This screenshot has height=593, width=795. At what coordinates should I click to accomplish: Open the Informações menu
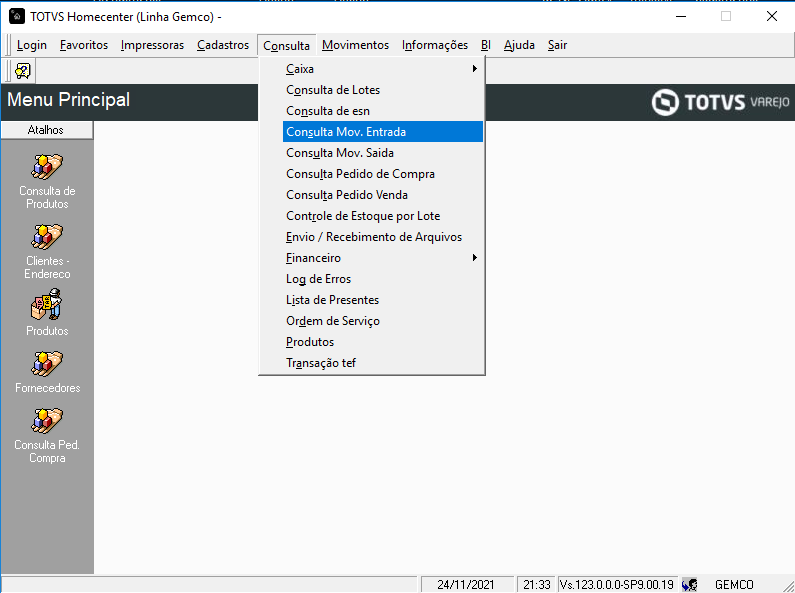(x=435, y=45)
